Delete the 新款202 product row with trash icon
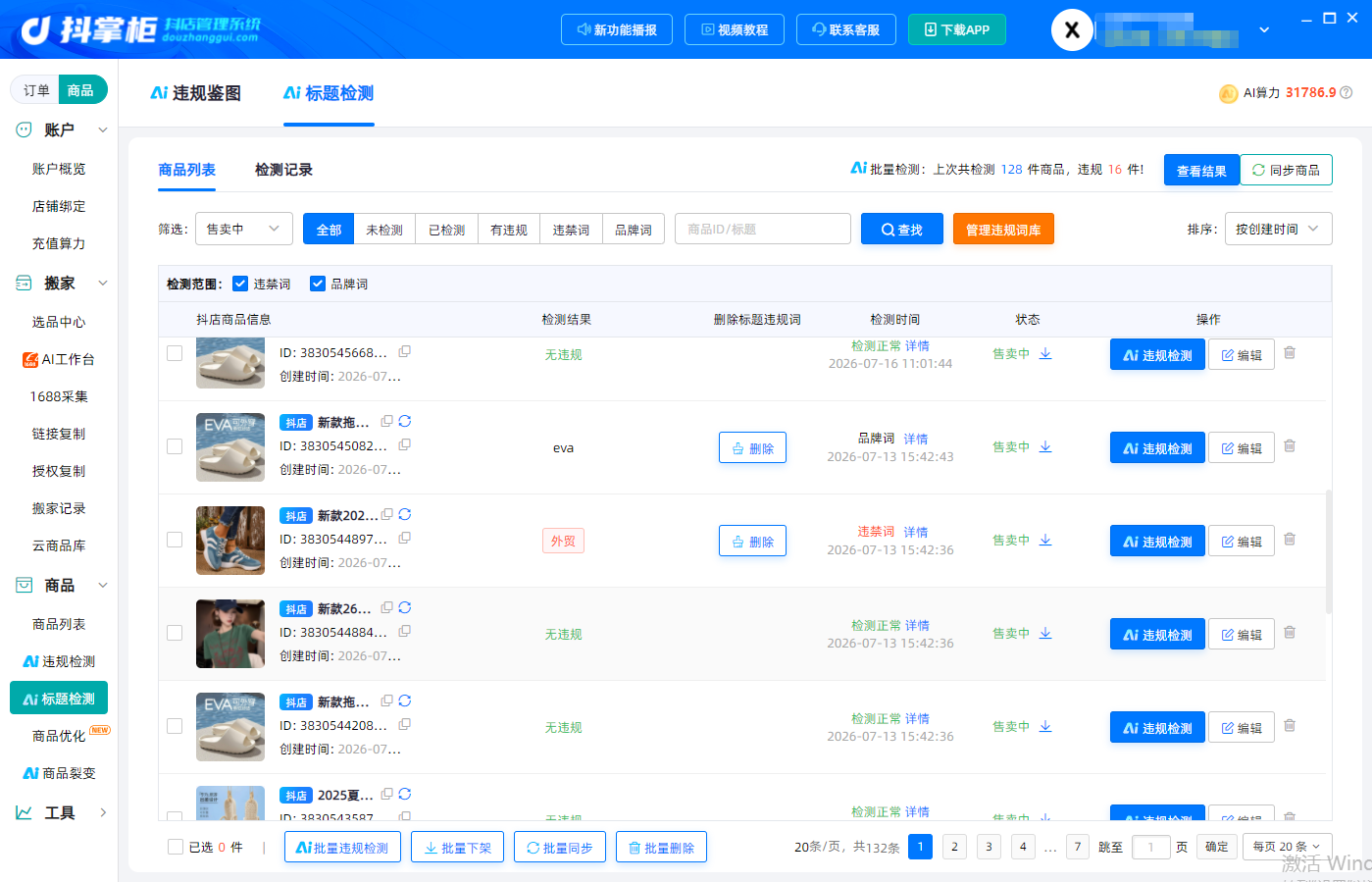Image resolution: width=1372 pixels, height=882 pixels. click(1290, 539)
